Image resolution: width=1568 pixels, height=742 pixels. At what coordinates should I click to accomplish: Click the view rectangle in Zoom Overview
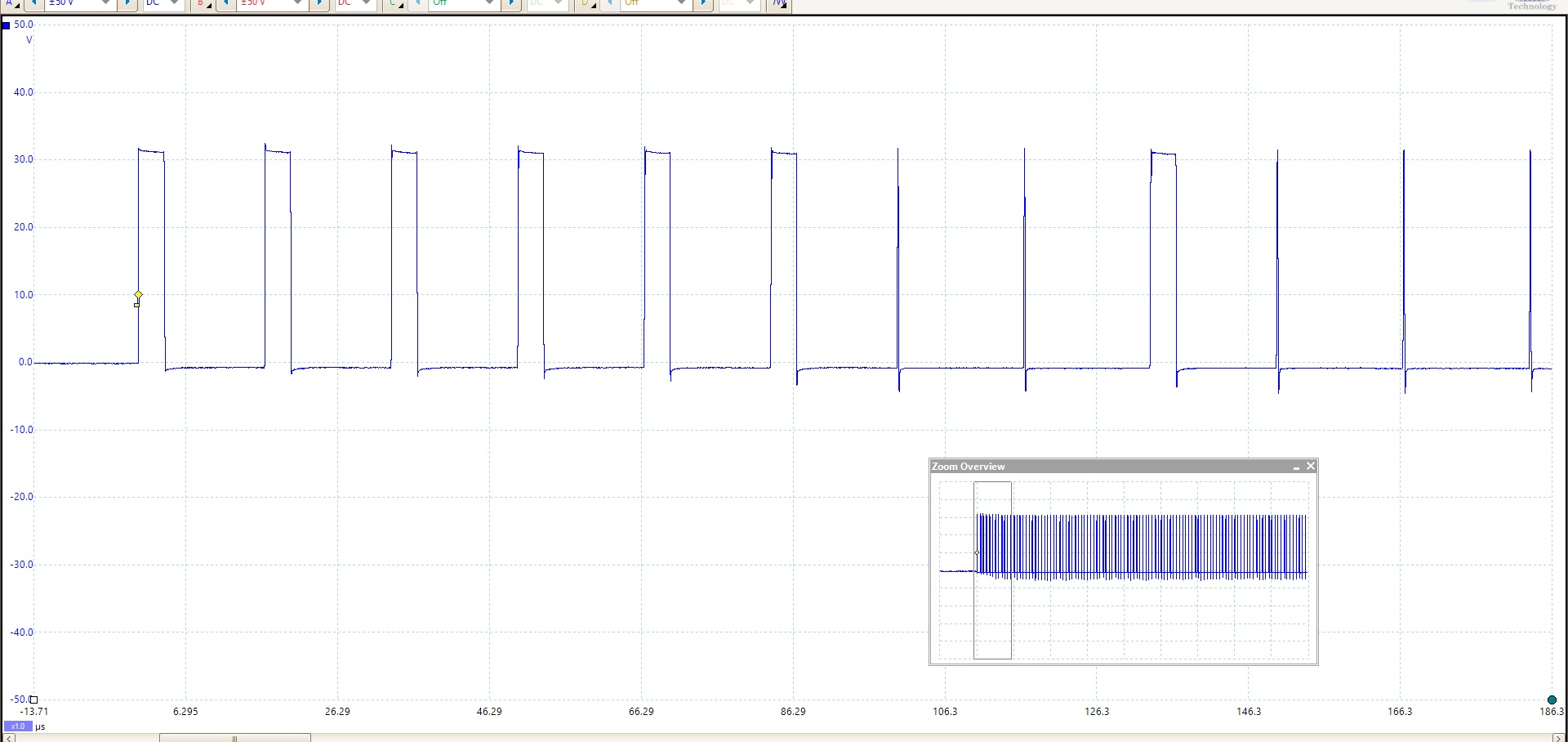[x=992, y=570]
